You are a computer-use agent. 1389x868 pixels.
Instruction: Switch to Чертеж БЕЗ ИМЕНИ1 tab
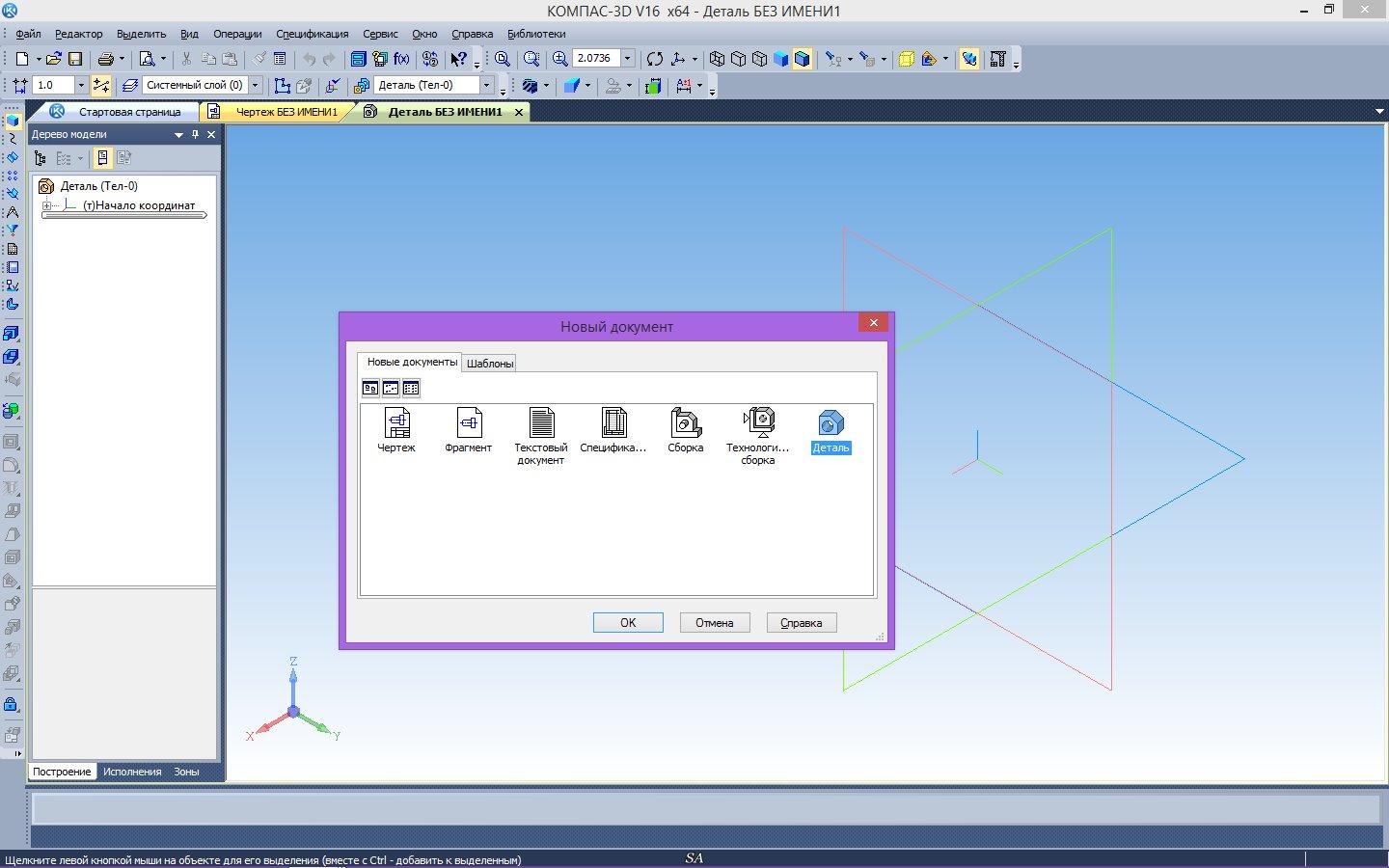[286, 112]
